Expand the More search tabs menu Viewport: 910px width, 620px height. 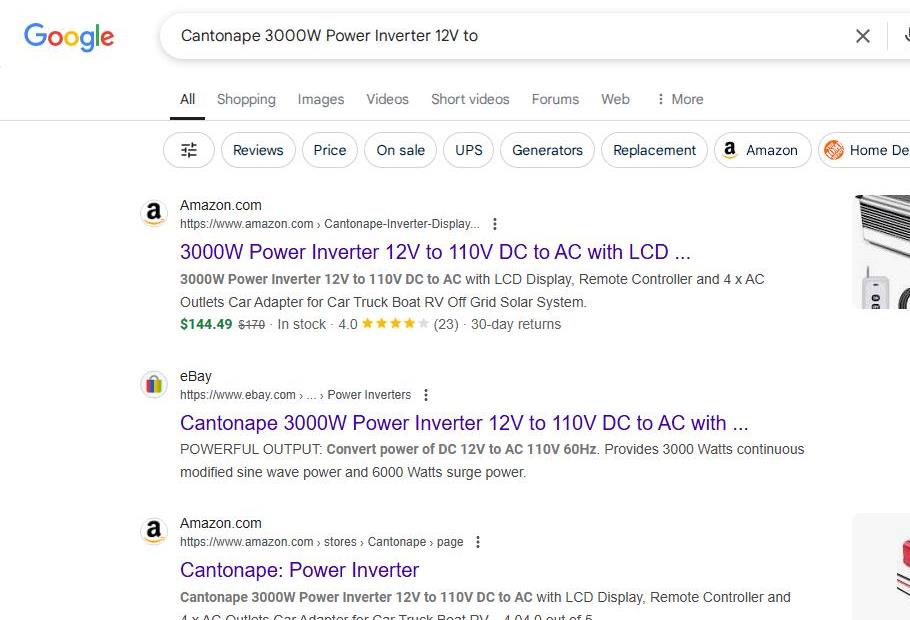click(679, 99)
